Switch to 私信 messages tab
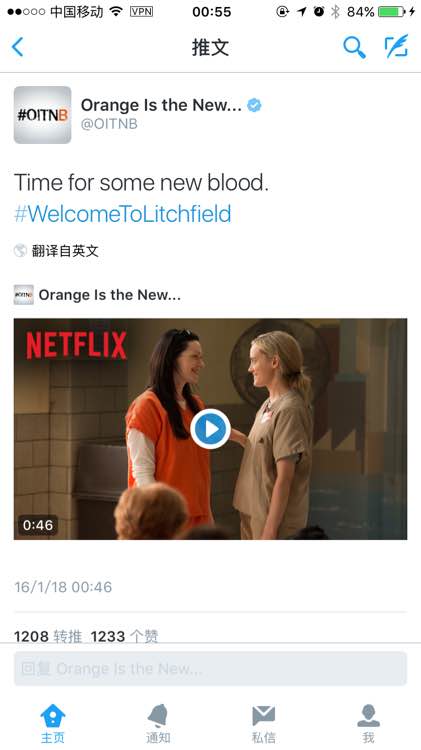 click(x=264, y=723)
